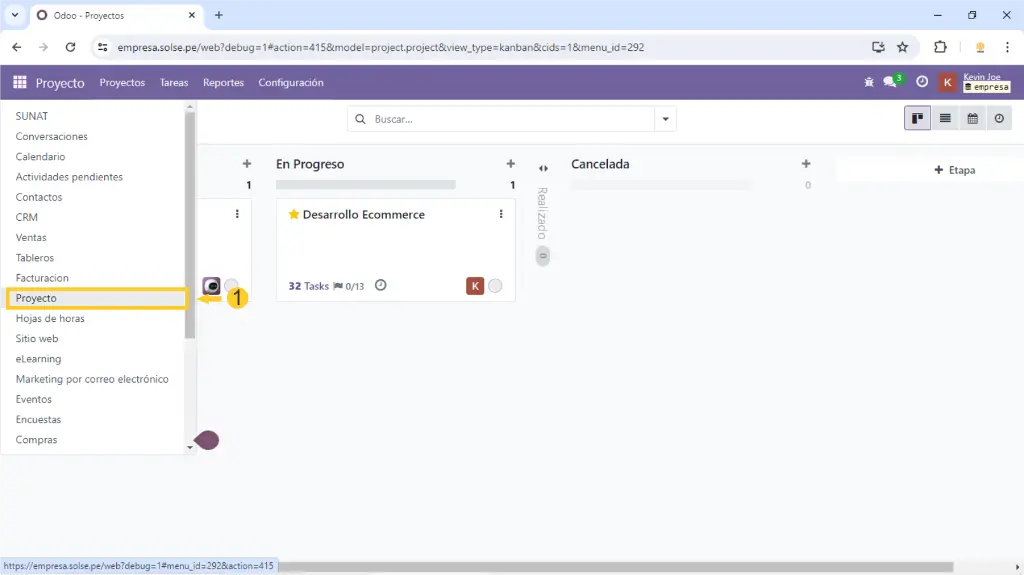Add a new Etapa column
The image size is (1024, 575).
(x=954, y=170)
